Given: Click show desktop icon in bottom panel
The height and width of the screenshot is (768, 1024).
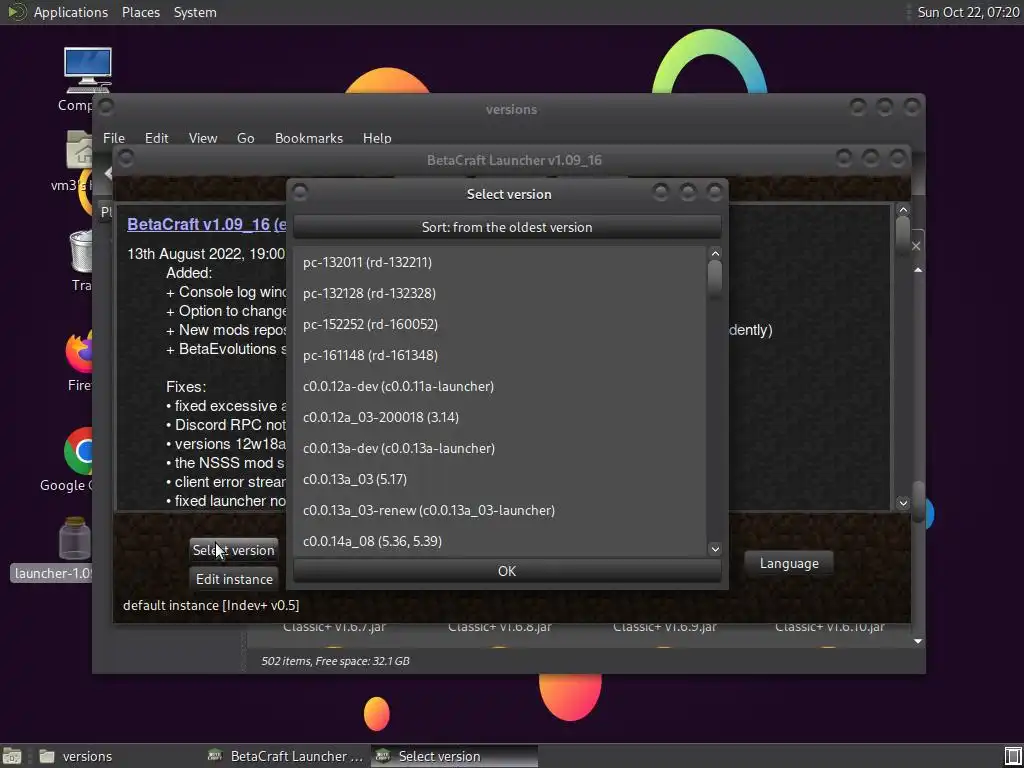Looking at the screenshot, I should (12, 756).
